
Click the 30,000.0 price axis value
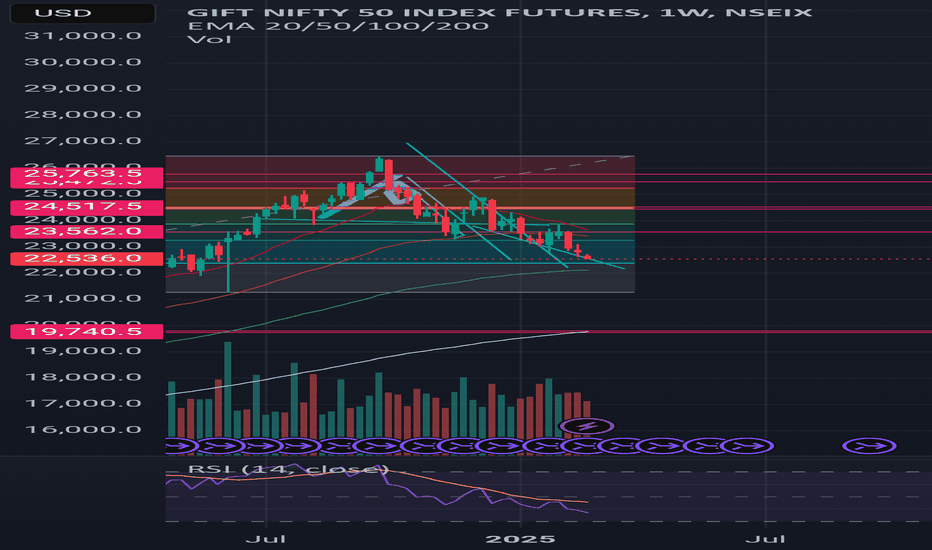point(83,62)
